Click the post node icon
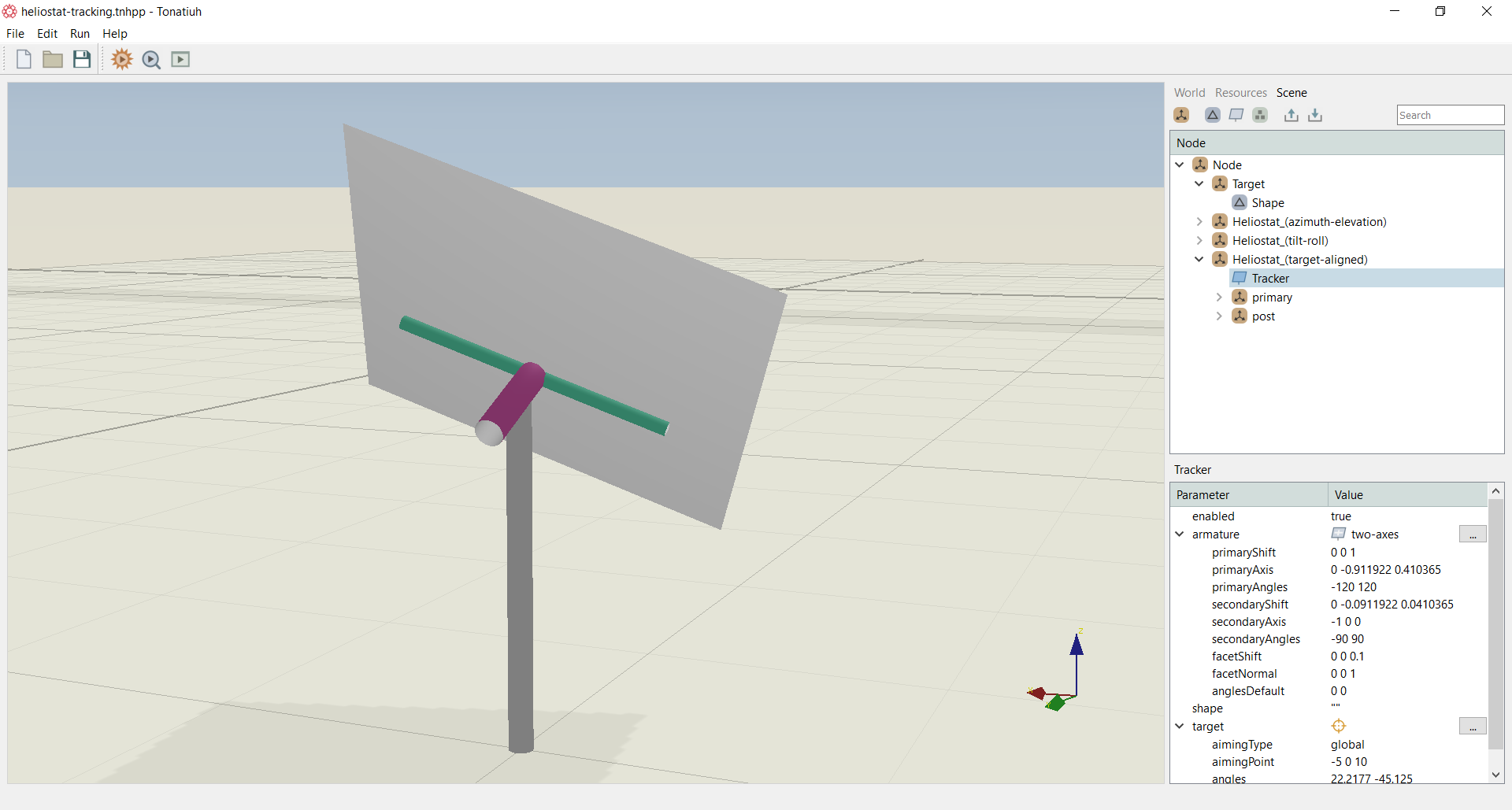The width and height of the screenshot is (1512, 810). 1240,316
